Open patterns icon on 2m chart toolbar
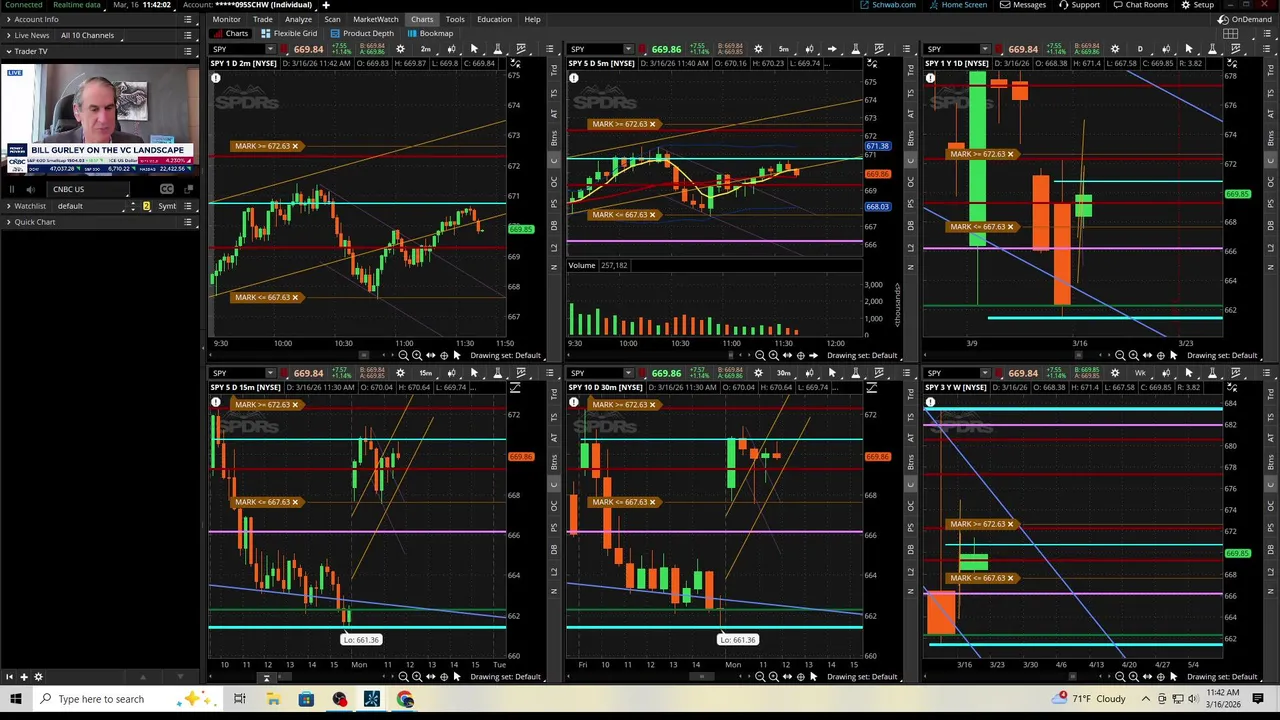 [x=522, y=49]
